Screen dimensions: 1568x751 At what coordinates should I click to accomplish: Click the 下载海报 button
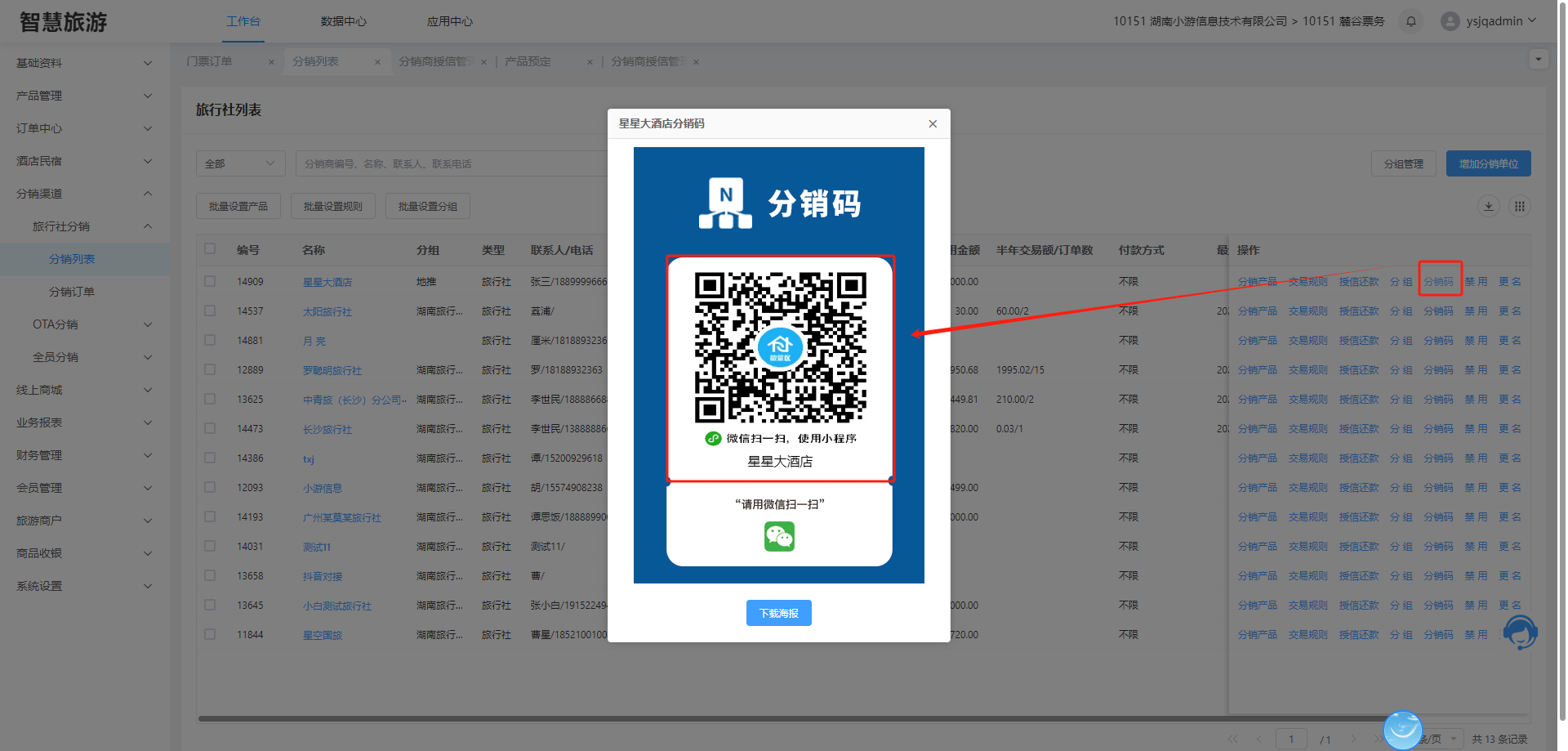(x=778, y=613)
